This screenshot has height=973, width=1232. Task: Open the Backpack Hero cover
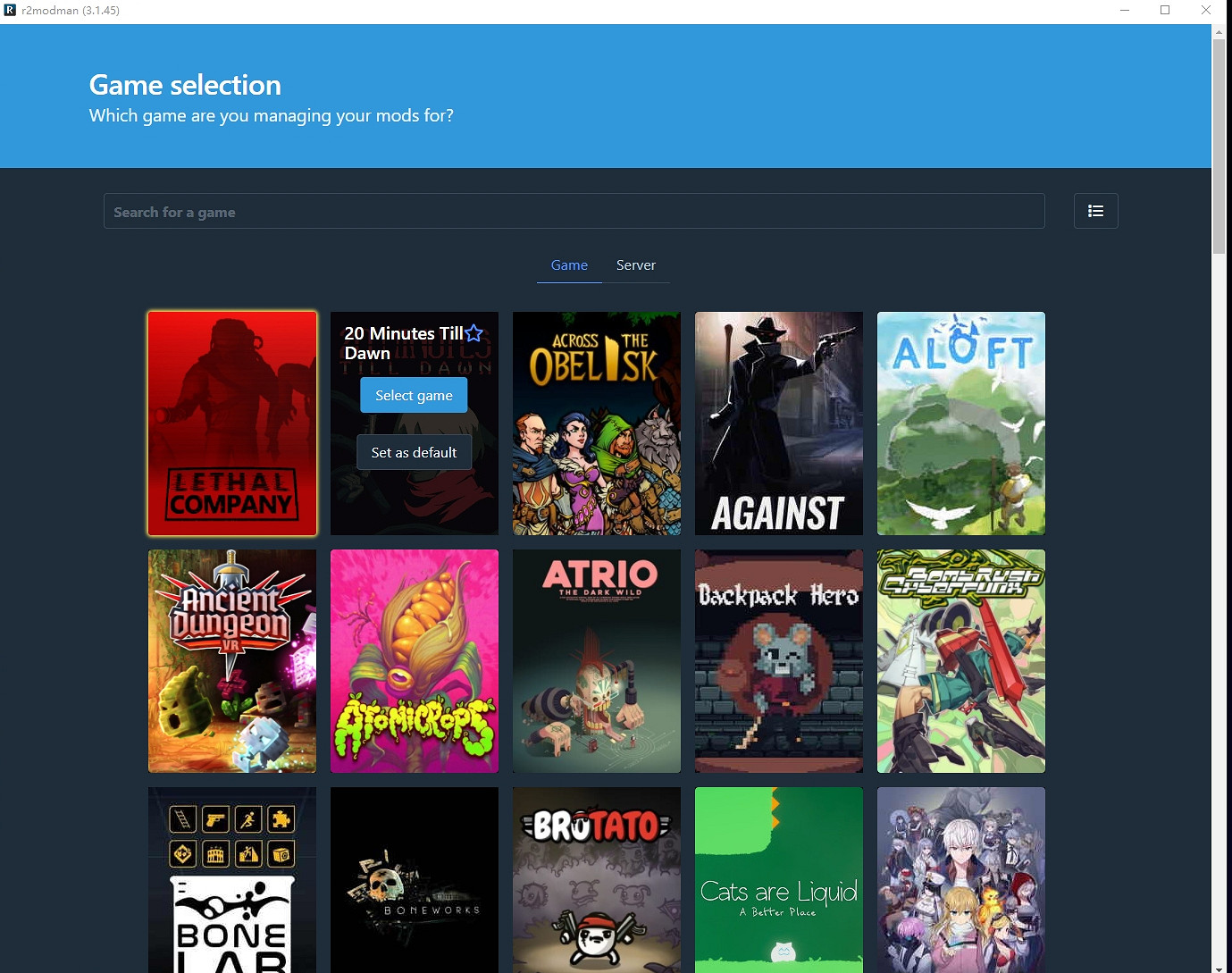click(x=779, y=661)
